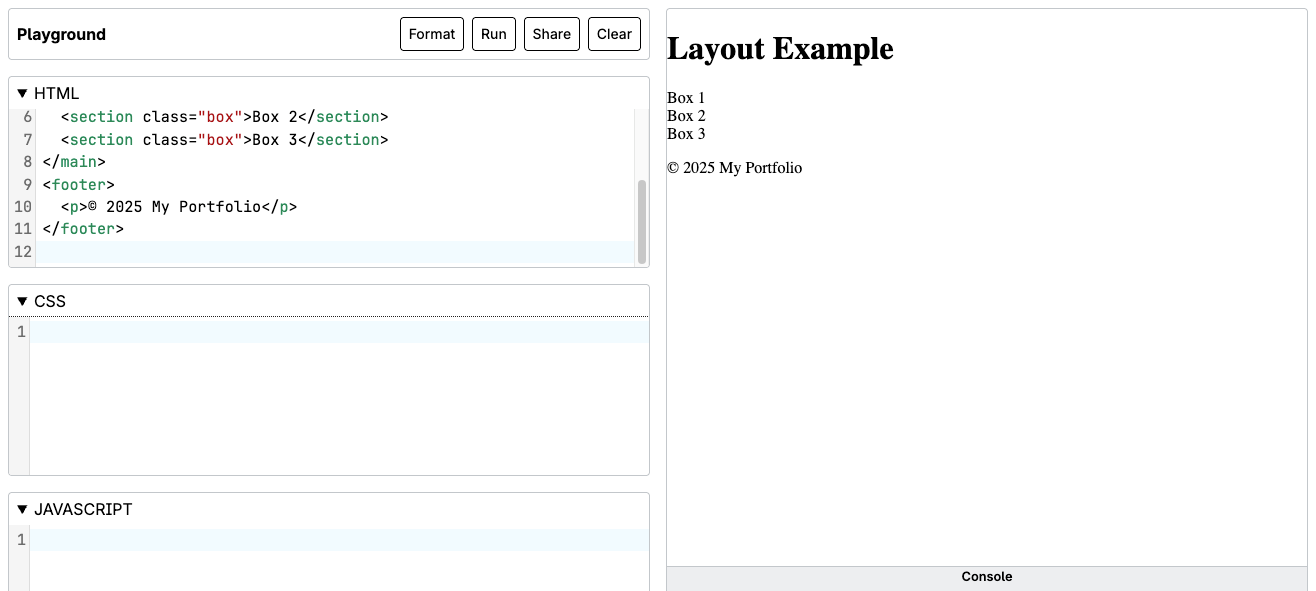The width and height of the screenshot is (1316, 591).
Task: Place cursor in empty CSS editor line 1
Action: pyautogui.click(x=340, y=332)
